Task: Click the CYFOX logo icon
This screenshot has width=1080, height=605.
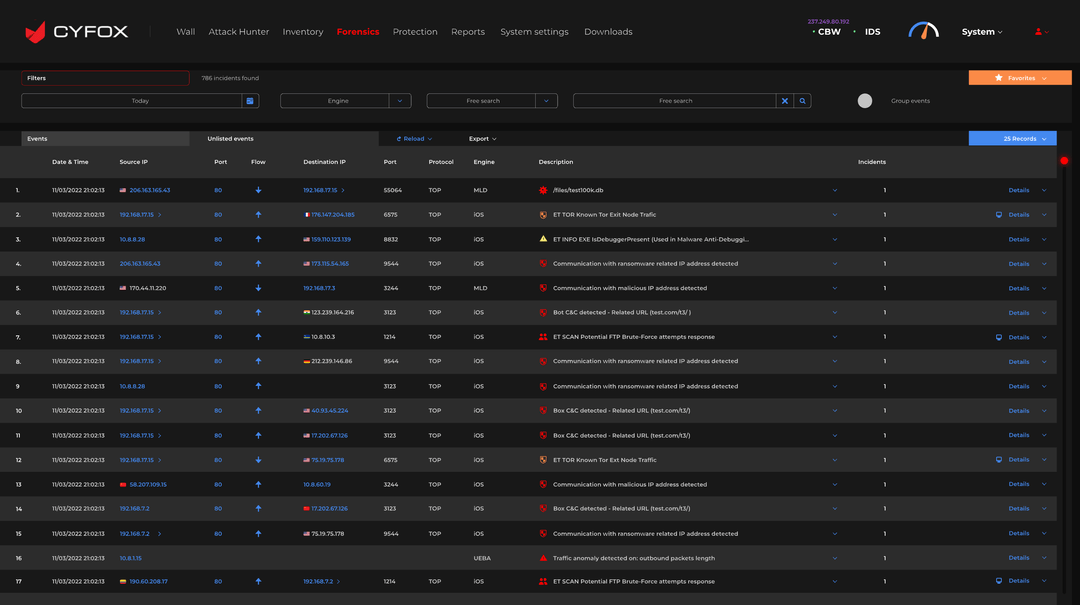Action: tap(37, 30)
